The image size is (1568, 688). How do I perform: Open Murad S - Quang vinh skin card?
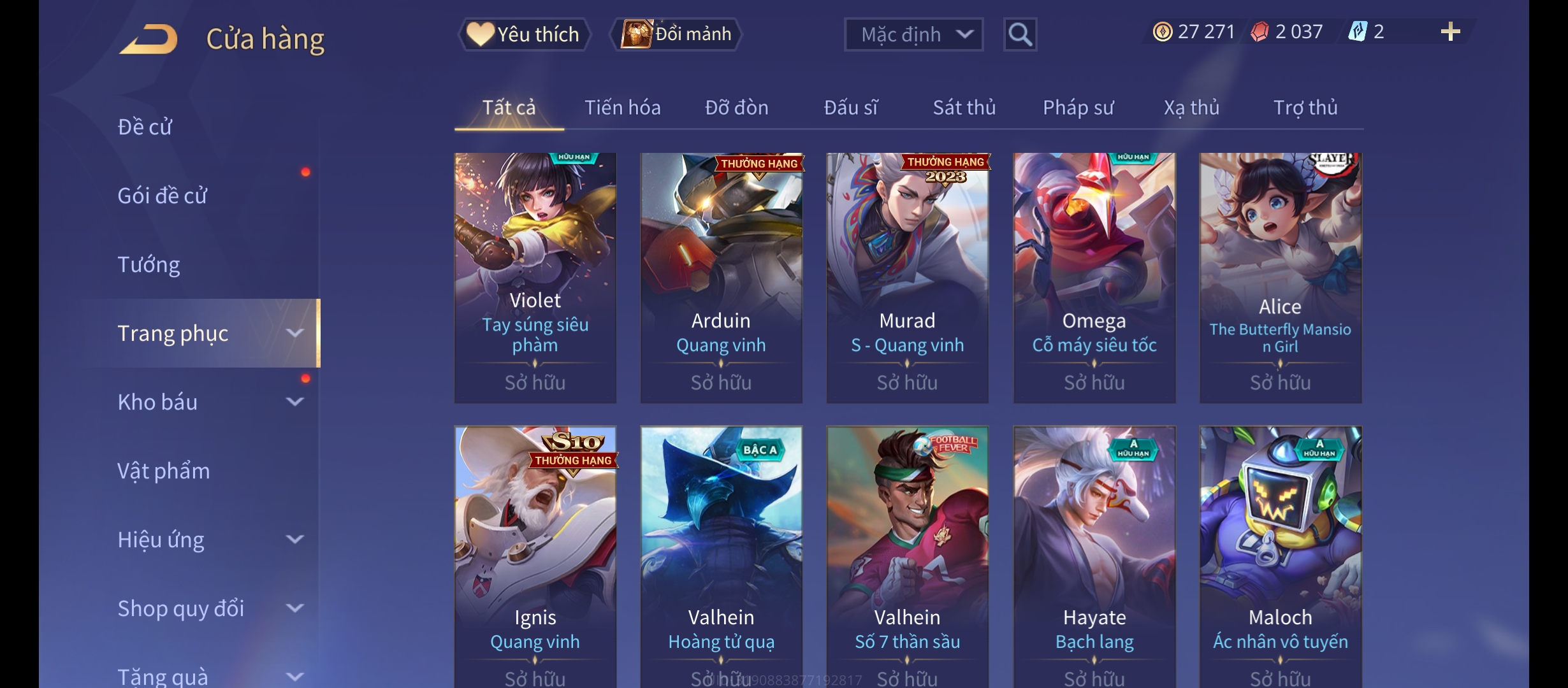[908, 278]
